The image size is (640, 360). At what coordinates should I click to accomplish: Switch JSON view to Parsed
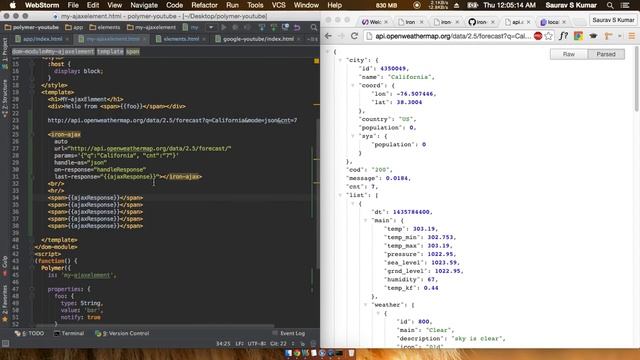click(x=606, y=54)
